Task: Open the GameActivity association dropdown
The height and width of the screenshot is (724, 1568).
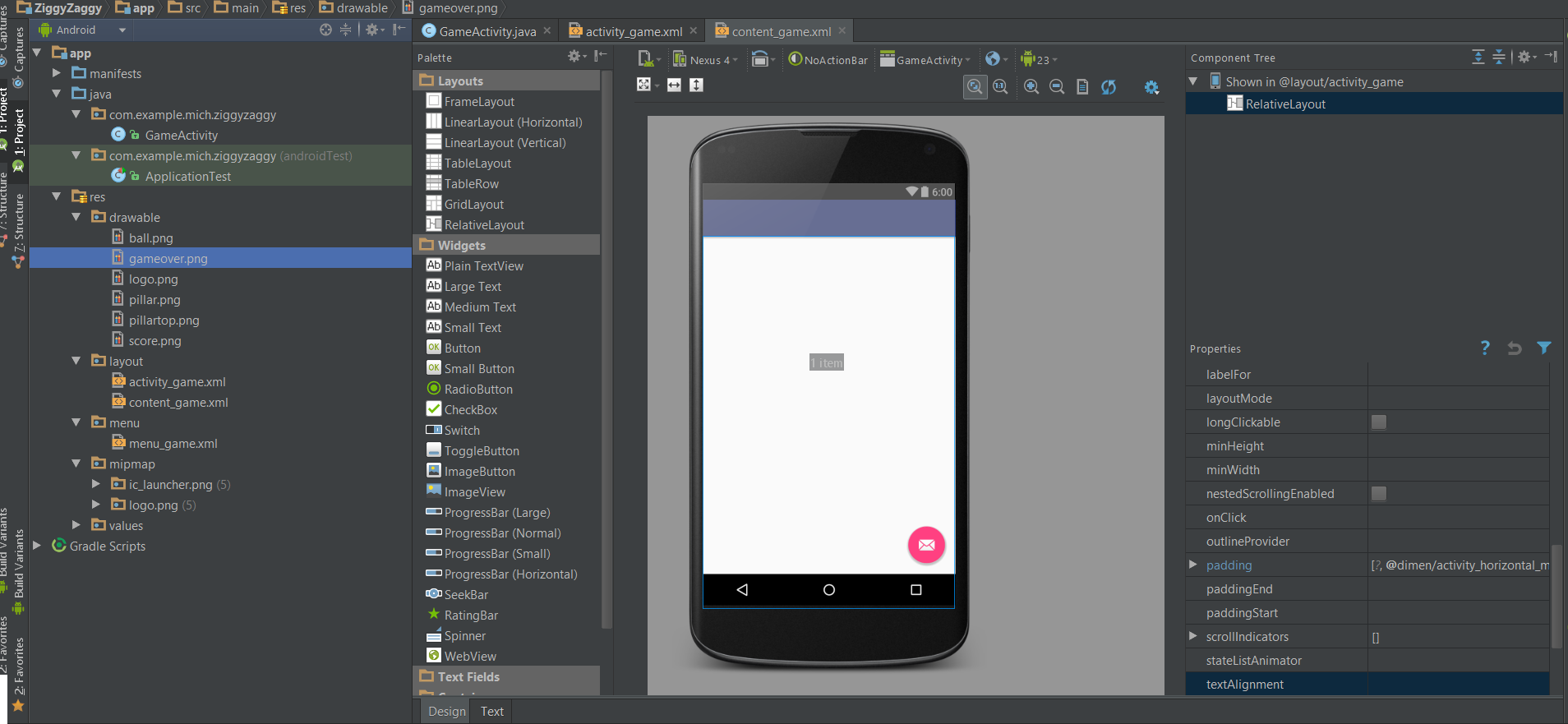Action: [x=925, y=59]
